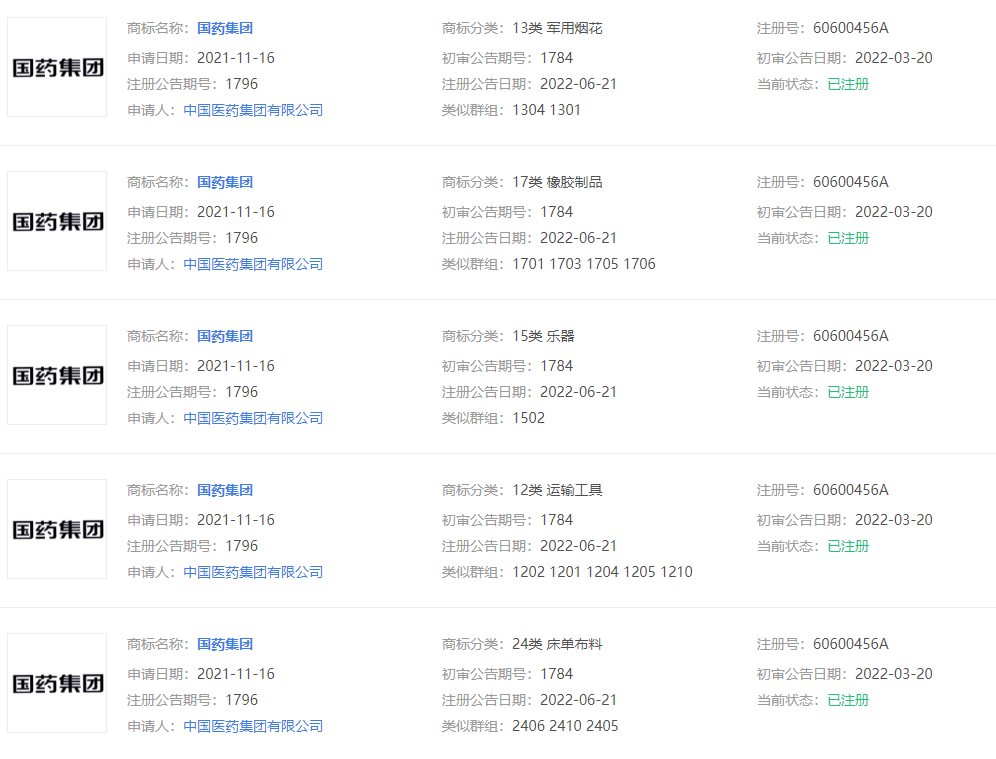Click application date 2021-11-16 in 乐器 row
This screenshot has width=996, height=759.
(x=236, y=366)
